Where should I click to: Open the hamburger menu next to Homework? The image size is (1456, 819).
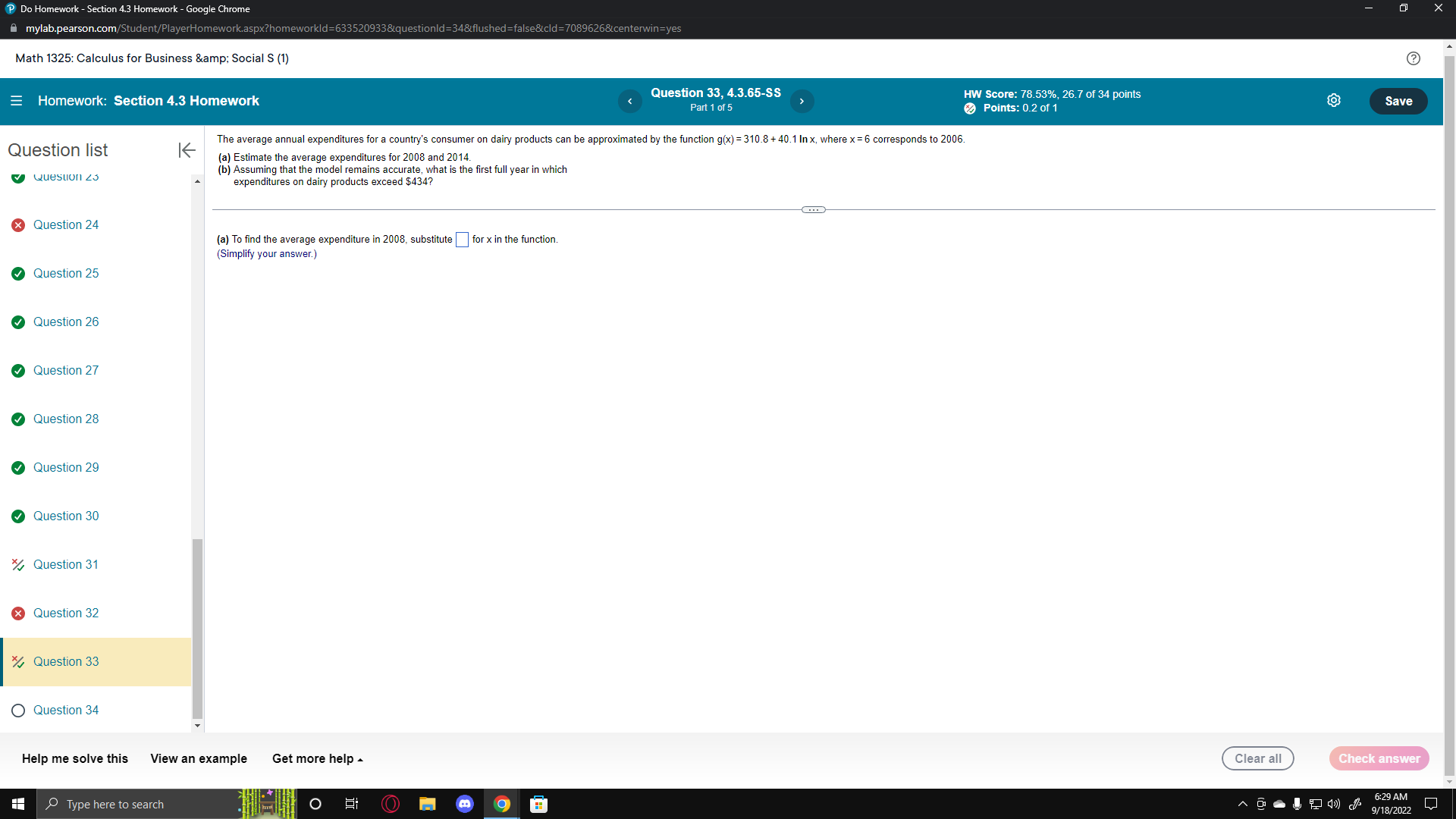[x=16, y=101]
